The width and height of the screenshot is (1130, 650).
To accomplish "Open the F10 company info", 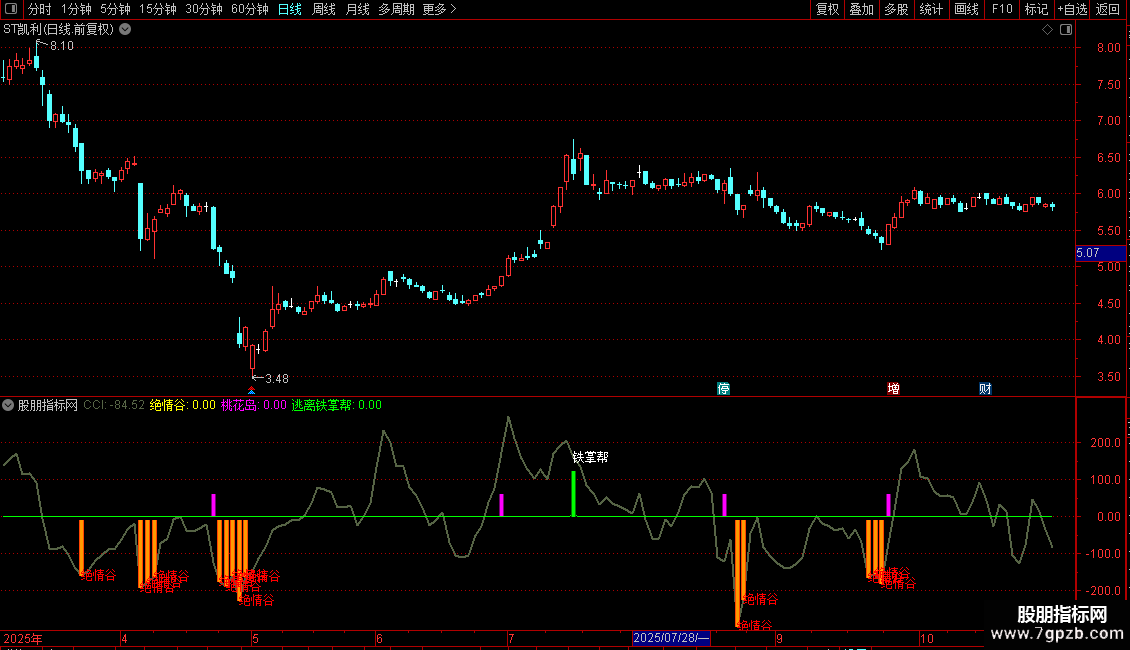I will pyautogui.click(x=1002, y=9).
